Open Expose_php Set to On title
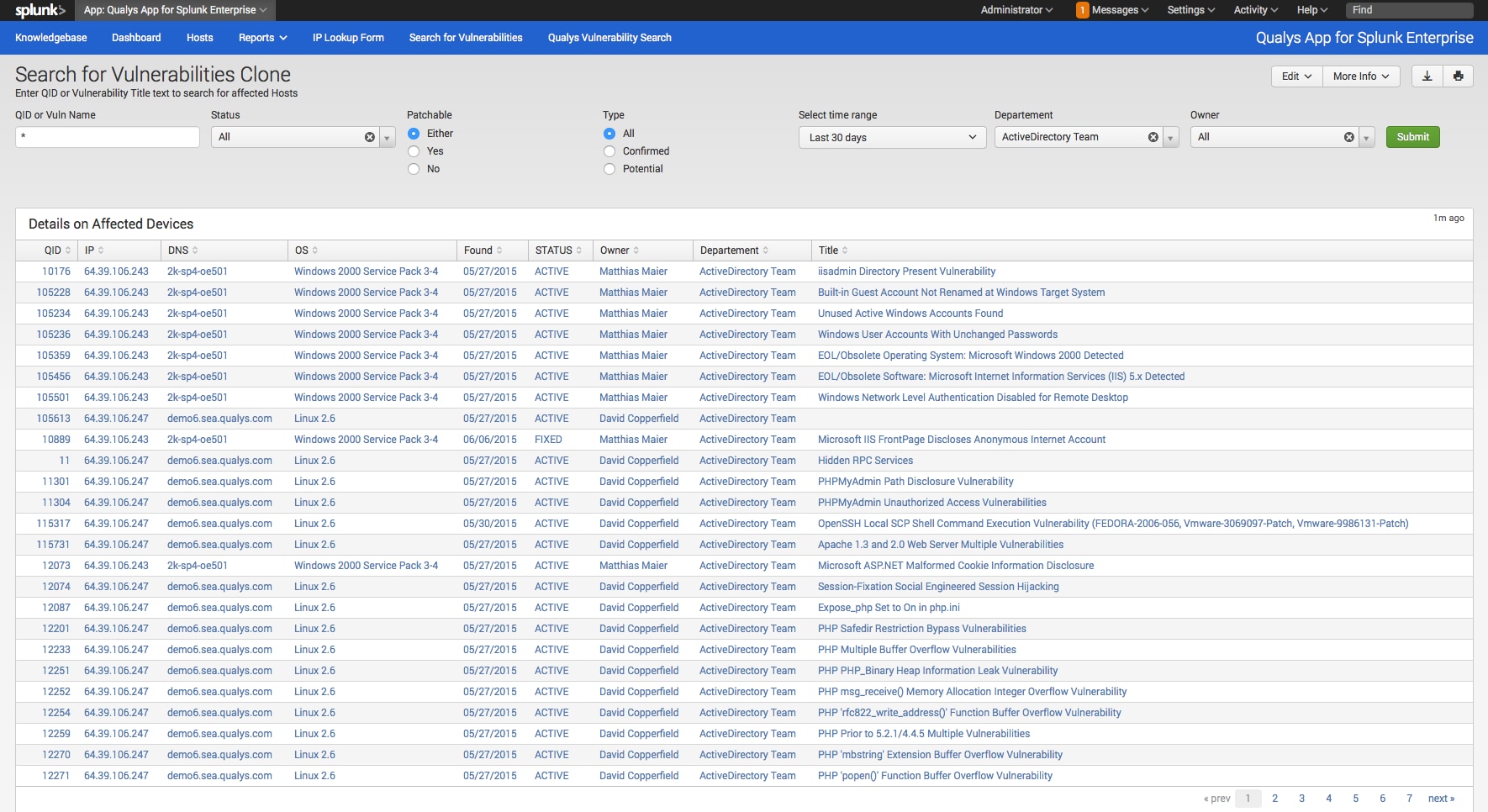The height and width of the screenshot is (812, 1488). tap(889, 608)
